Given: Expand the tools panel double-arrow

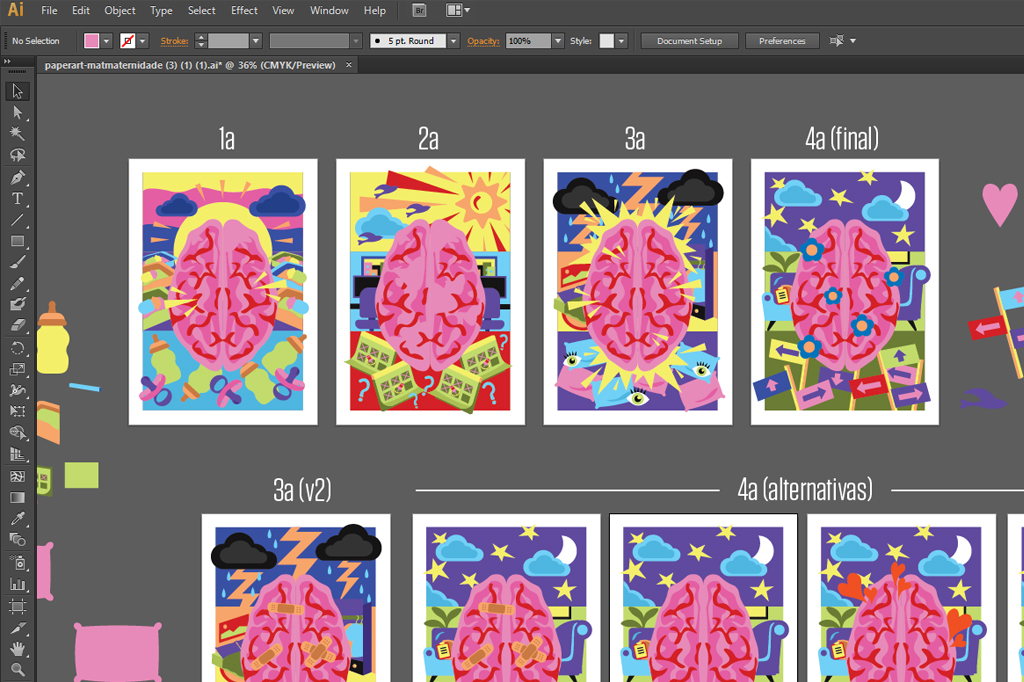Looking at the screenshot, I should click(x=7, y=61).
